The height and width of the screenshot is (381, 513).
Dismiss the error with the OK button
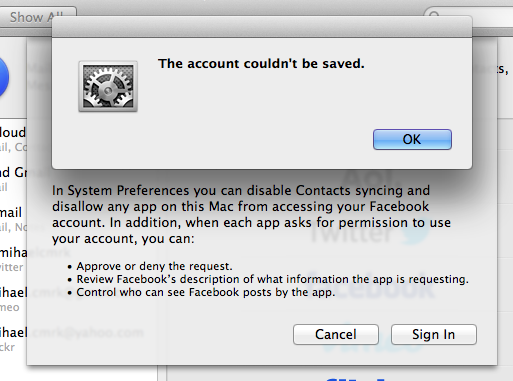click(x=412, y=139)
